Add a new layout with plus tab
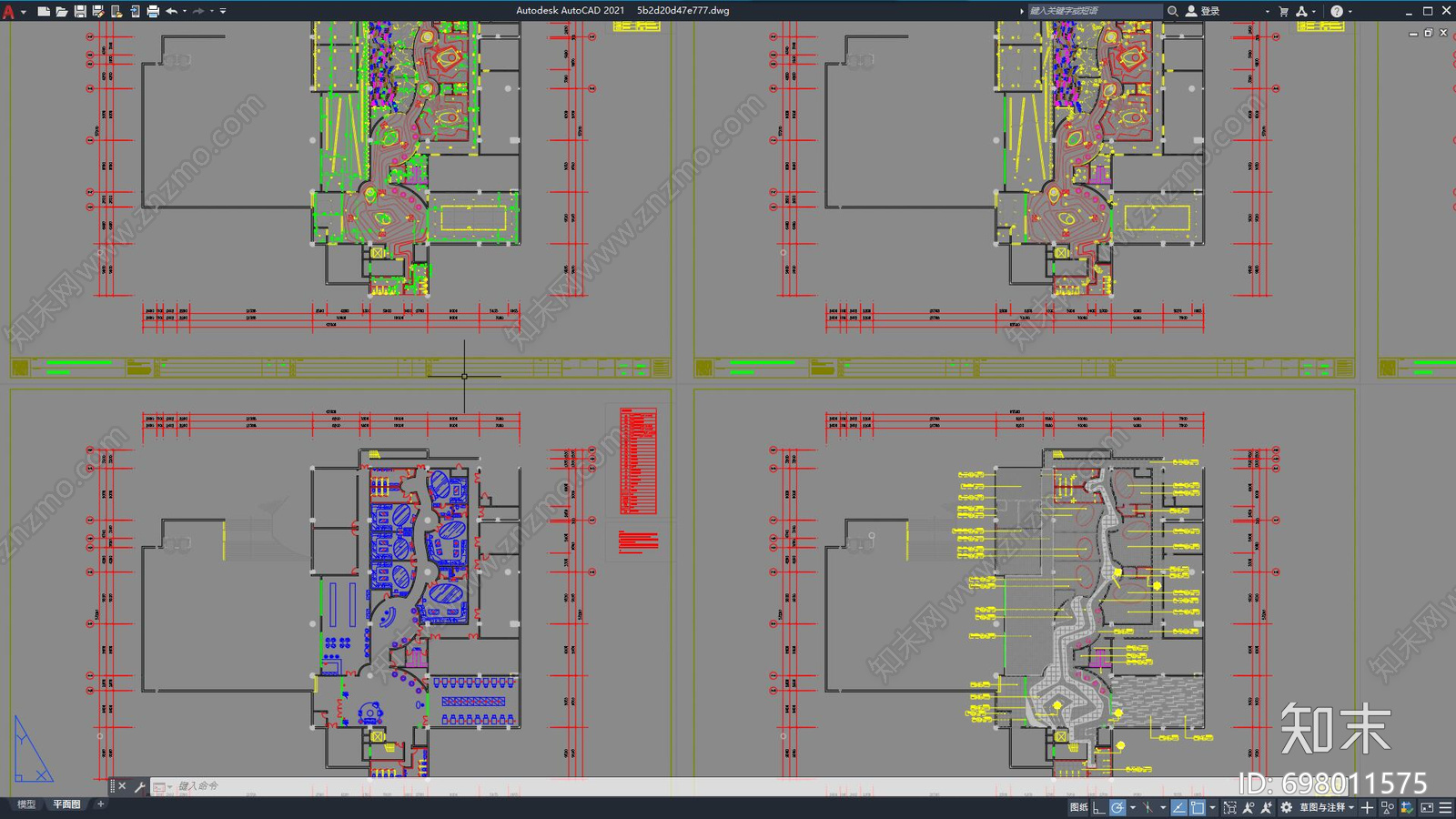This screenshot has height=819, width=1456. pyautogui.click(x=101, y=804)
